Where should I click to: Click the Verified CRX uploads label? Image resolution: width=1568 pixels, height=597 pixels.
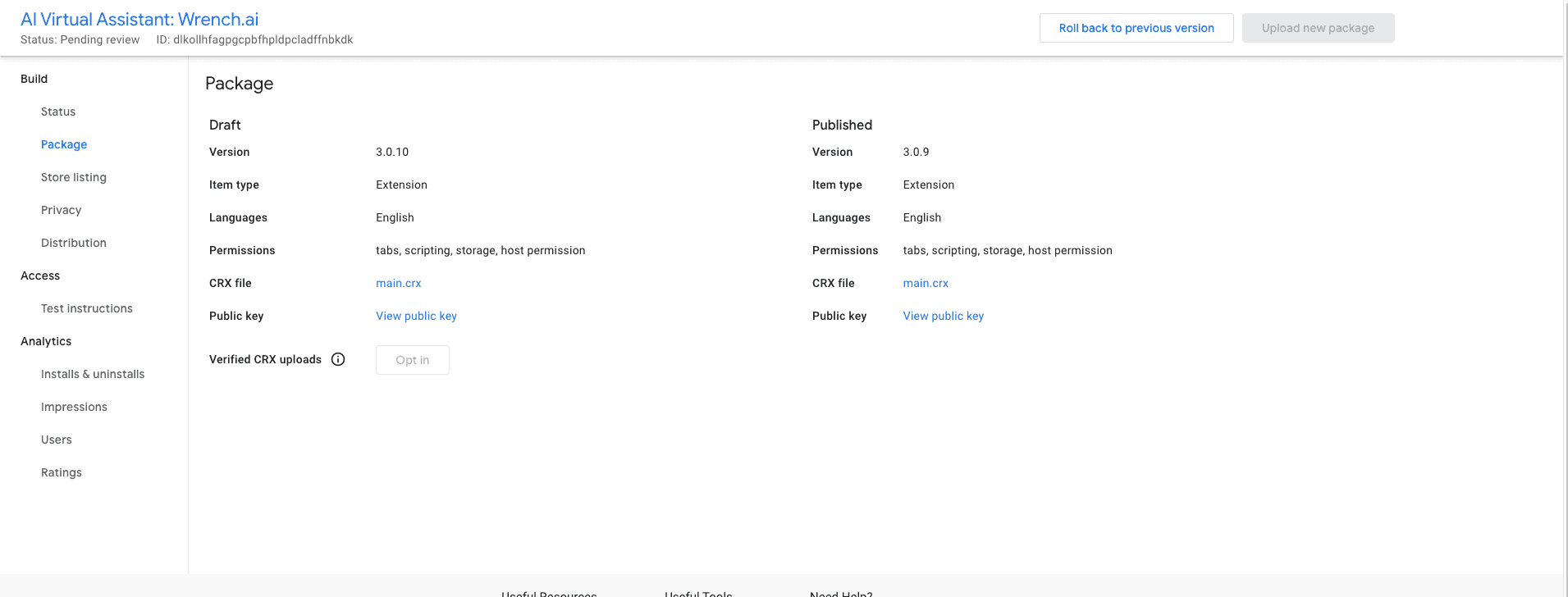pos(265,359)
